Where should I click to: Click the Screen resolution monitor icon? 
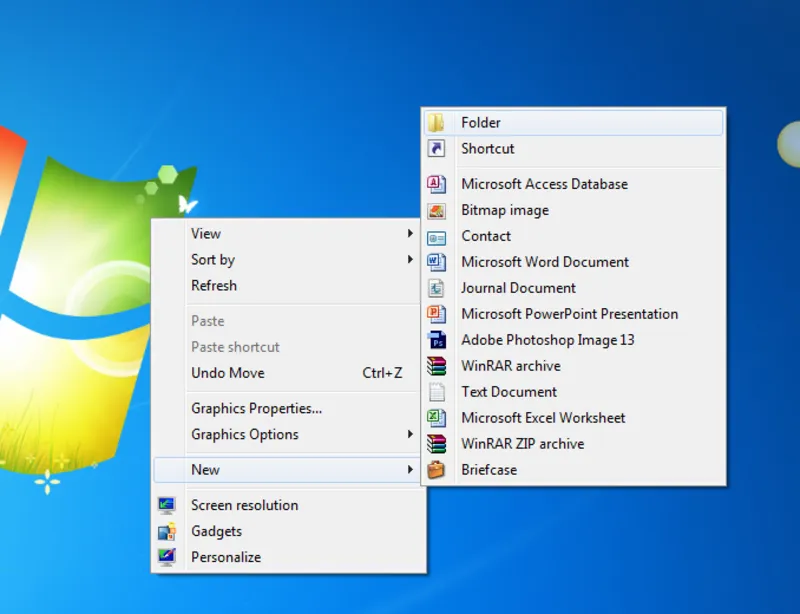point(166,505)
